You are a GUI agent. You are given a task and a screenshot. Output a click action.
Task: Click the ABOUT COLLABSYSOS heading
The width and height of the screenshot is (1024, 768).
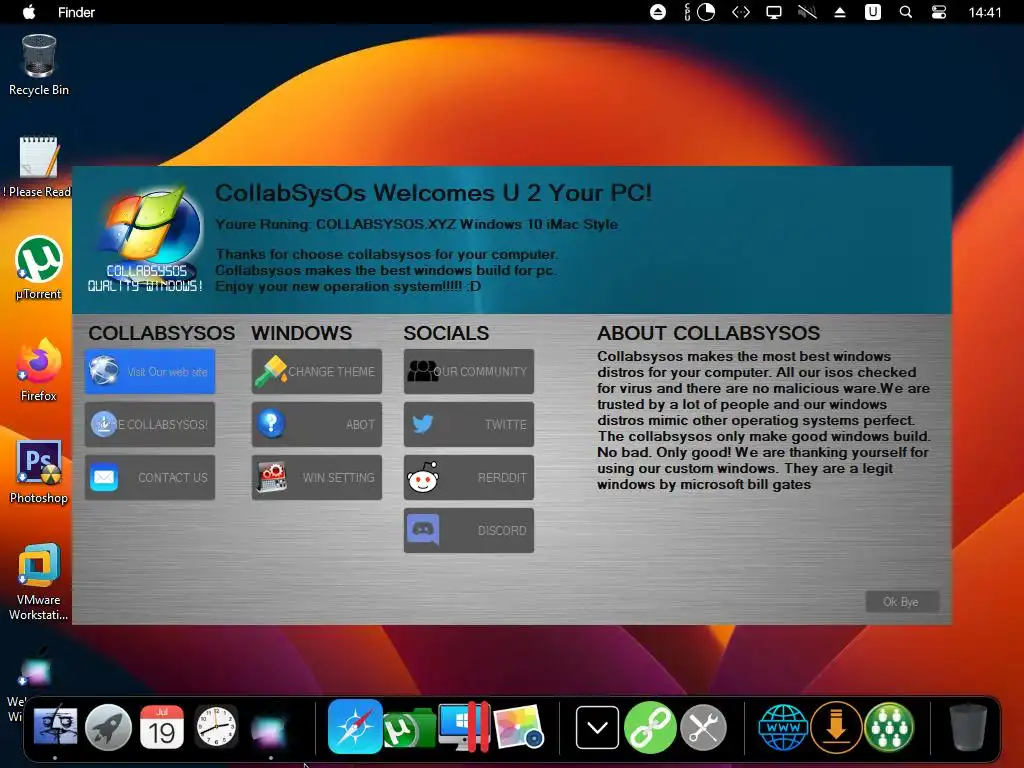point(708,333)
